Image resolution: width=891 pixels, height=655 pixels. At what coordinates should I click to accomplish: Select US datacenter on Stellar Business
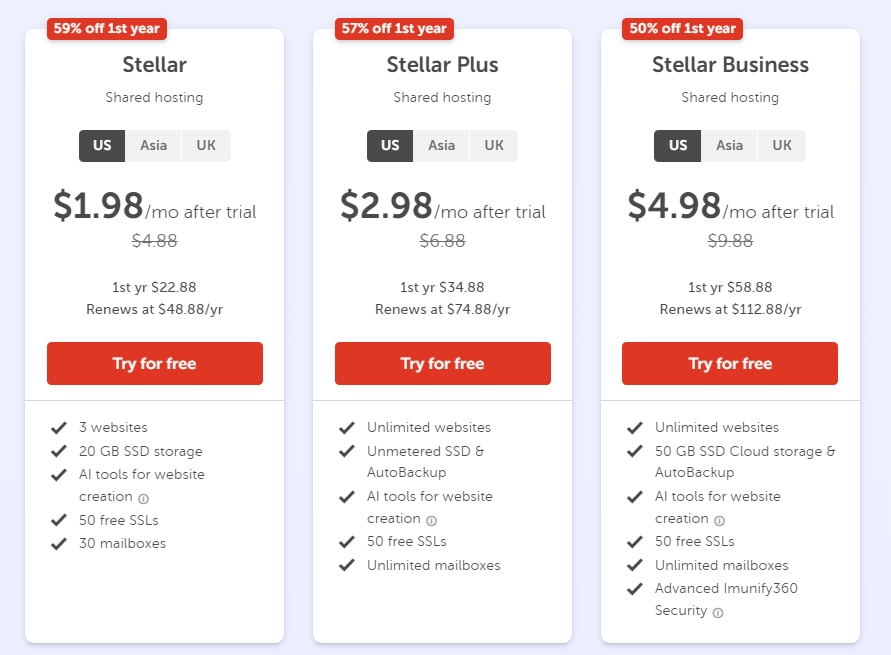pyautogui.click(x=678, y=145)
